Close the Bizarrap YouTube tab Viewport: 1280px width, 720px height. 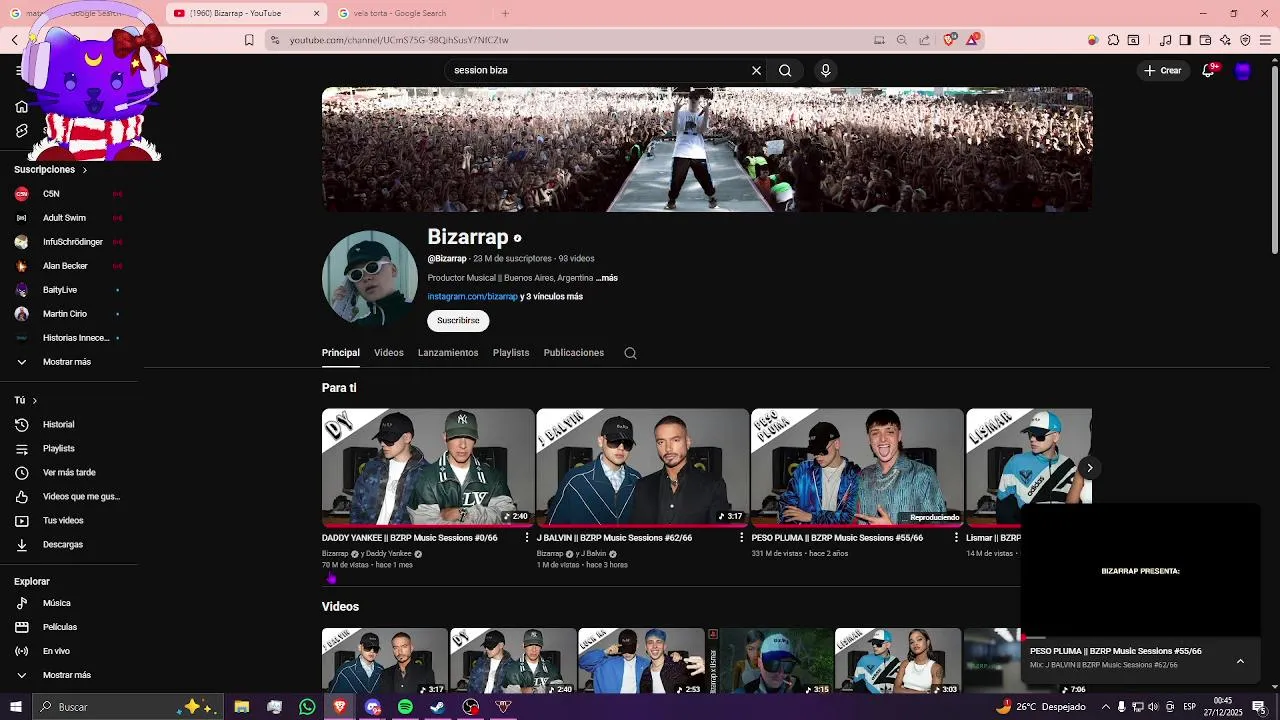point(317,13)
